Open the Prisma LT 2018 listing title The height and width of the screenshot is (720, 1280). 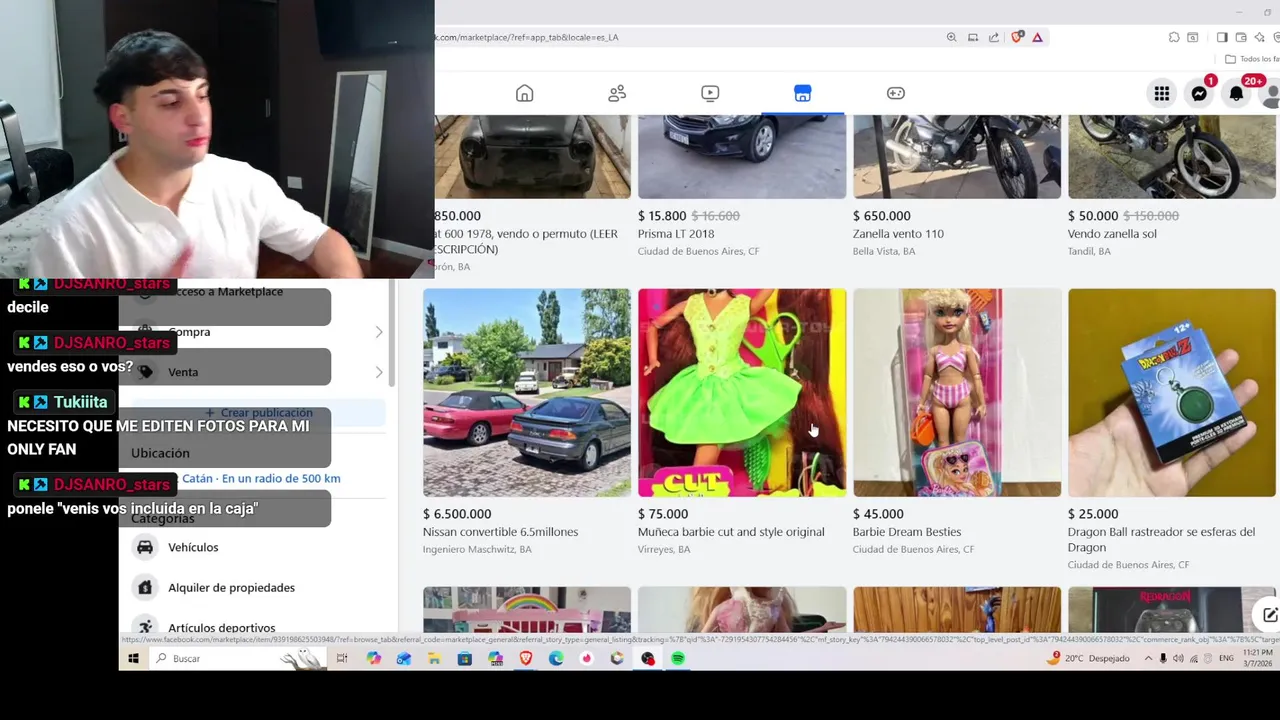pyautogui.click(x=676, y=234)
